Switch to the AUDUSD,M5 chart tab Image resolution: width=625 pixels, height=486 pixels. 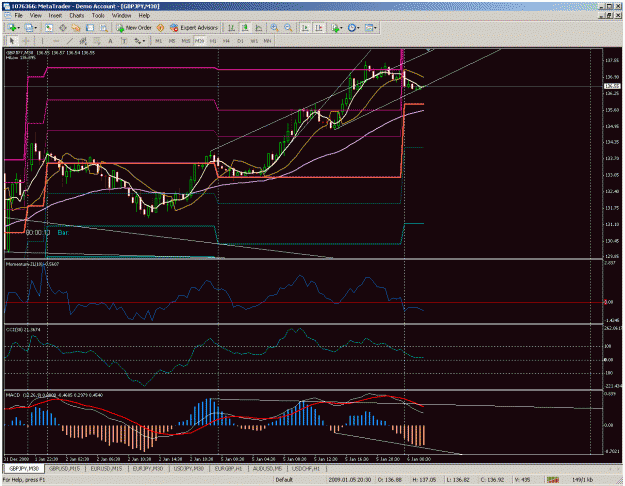click(267, 468)
